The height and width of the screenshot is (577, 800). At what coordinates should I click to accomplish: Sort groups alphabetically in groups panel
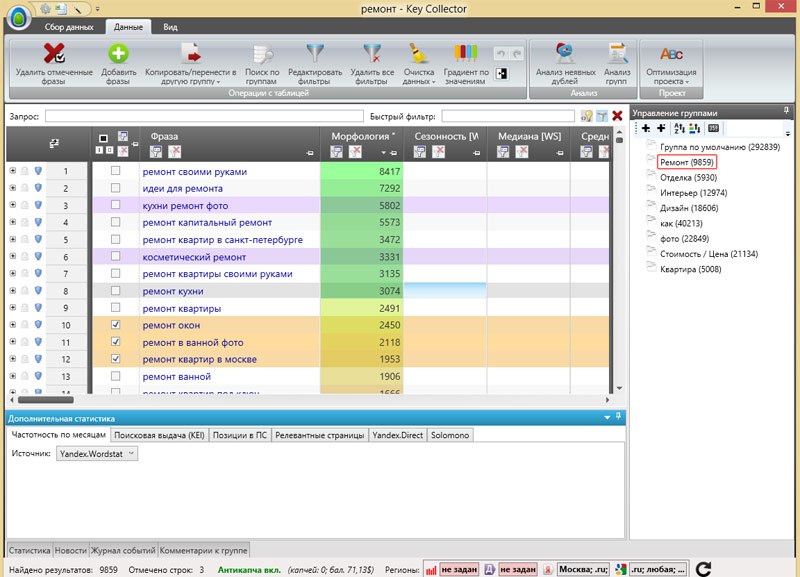pos(679,129)
